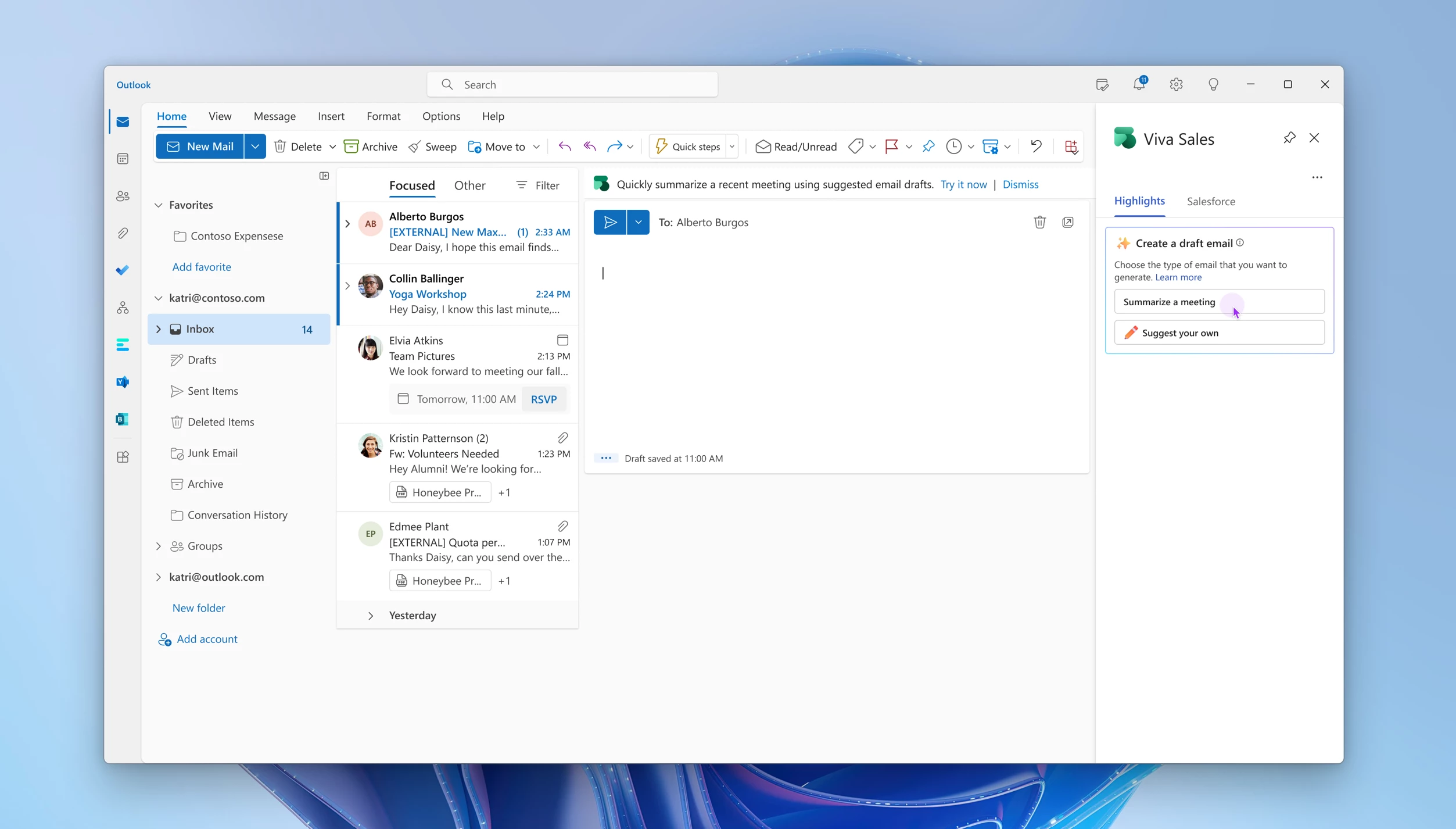Click Add account
Image resolution: width=1456 pixels, height=829 pixels.
pyautogui.click(x=198, y=639)
